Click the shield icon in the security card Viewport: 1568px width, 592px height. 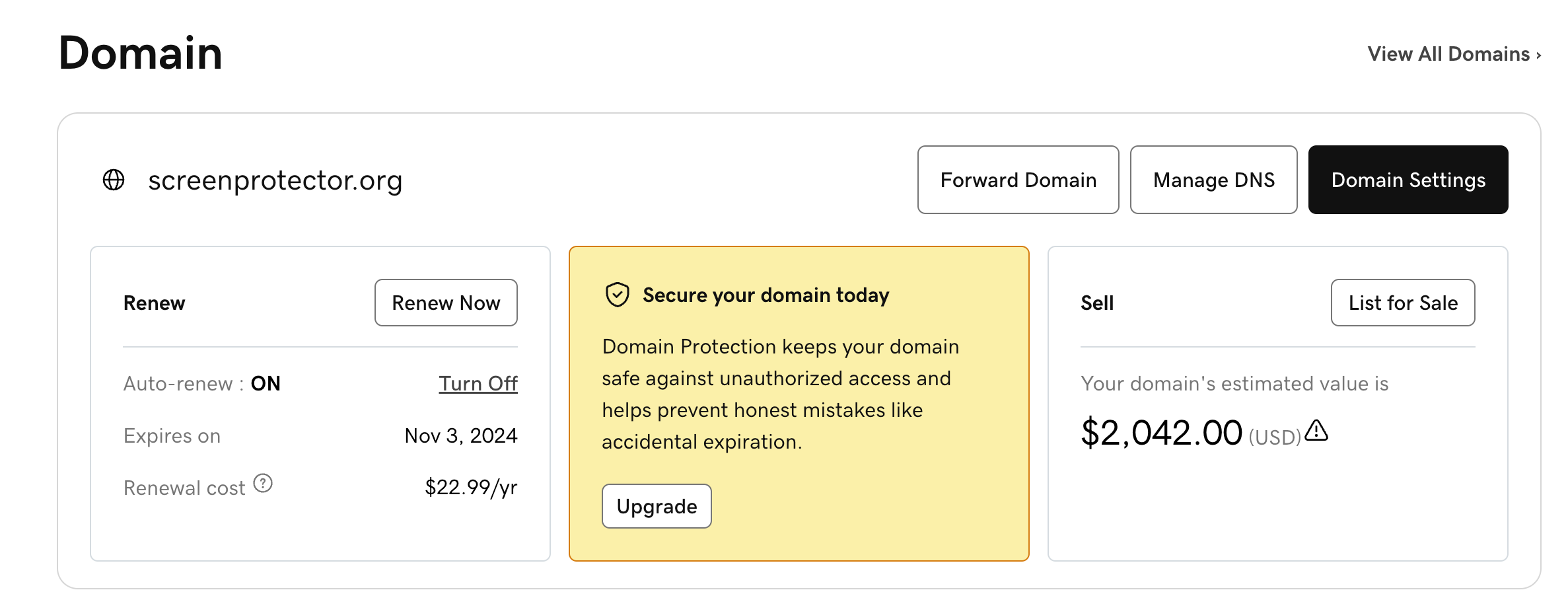618,295
